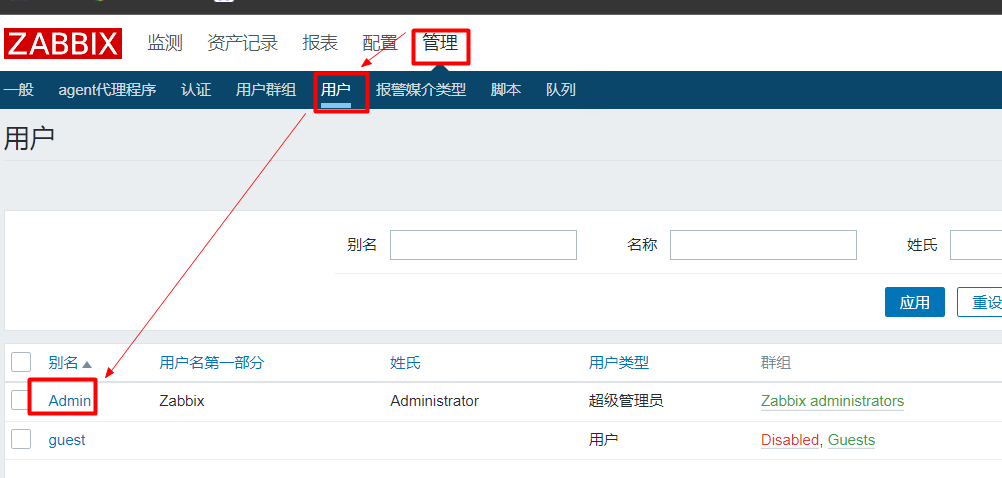Go to agent代理程序 submenu
This screenshot has width=1002, height=478.
107,89
